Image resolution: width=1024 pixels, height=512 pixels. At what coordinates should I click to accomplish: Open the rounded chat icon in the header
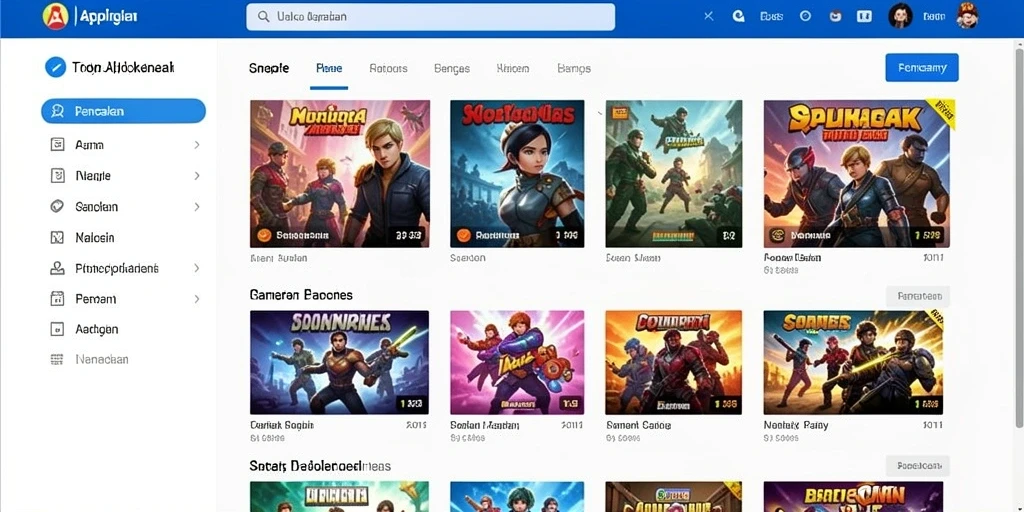[835, 16]
